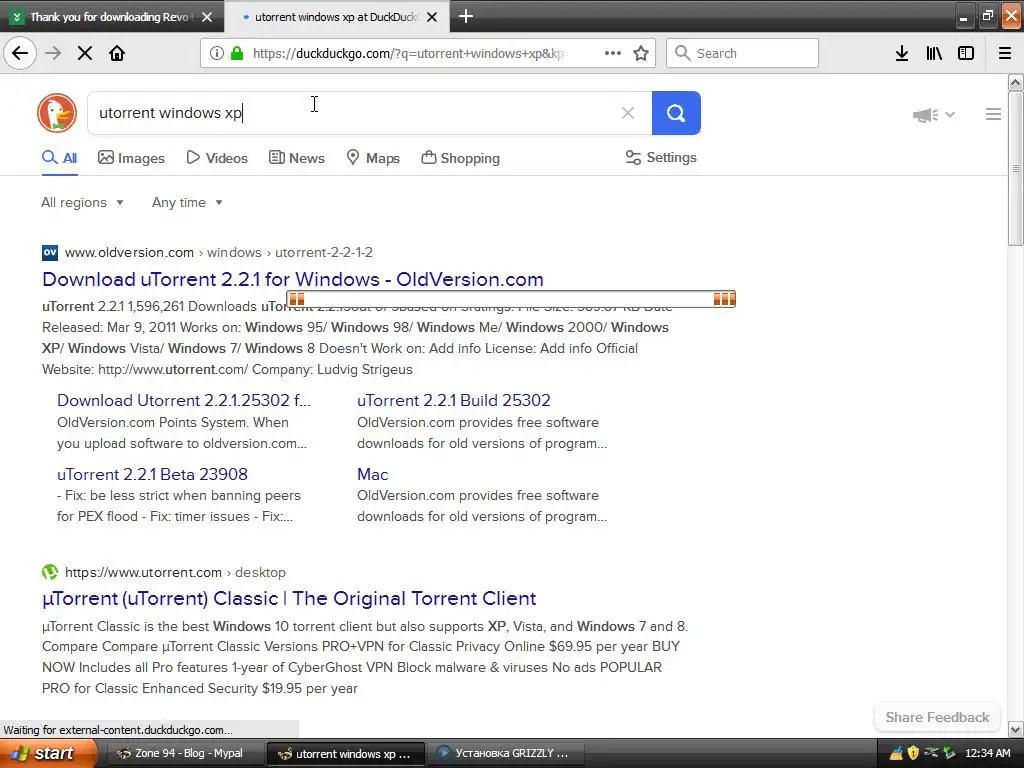Open a new browser tab with plus

click(466, 16)
